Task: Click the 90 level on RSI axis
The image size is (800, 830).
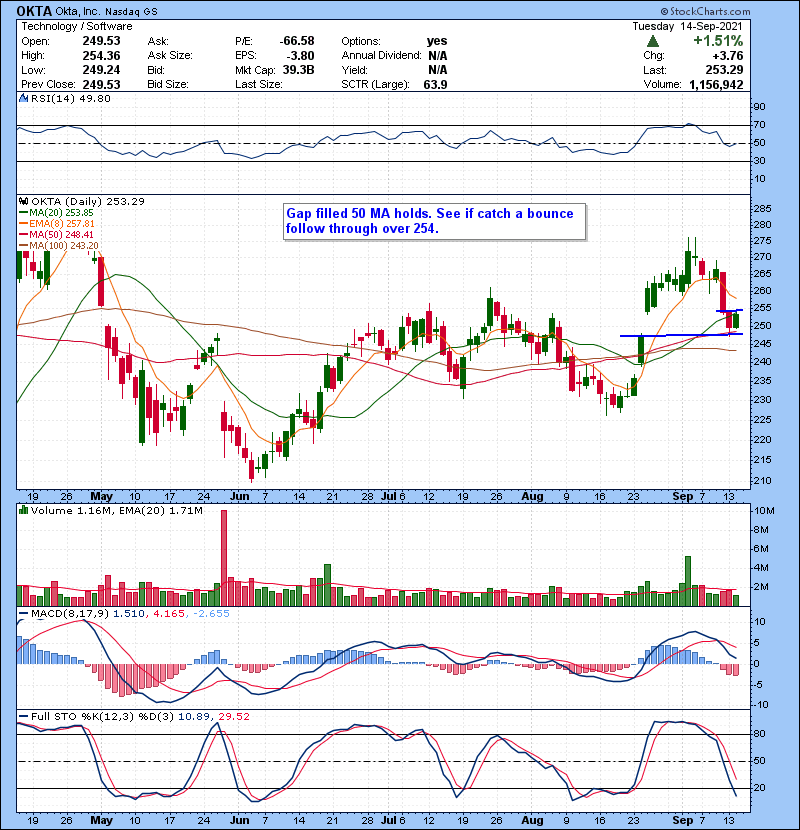Action: click(x=760, y=106)
